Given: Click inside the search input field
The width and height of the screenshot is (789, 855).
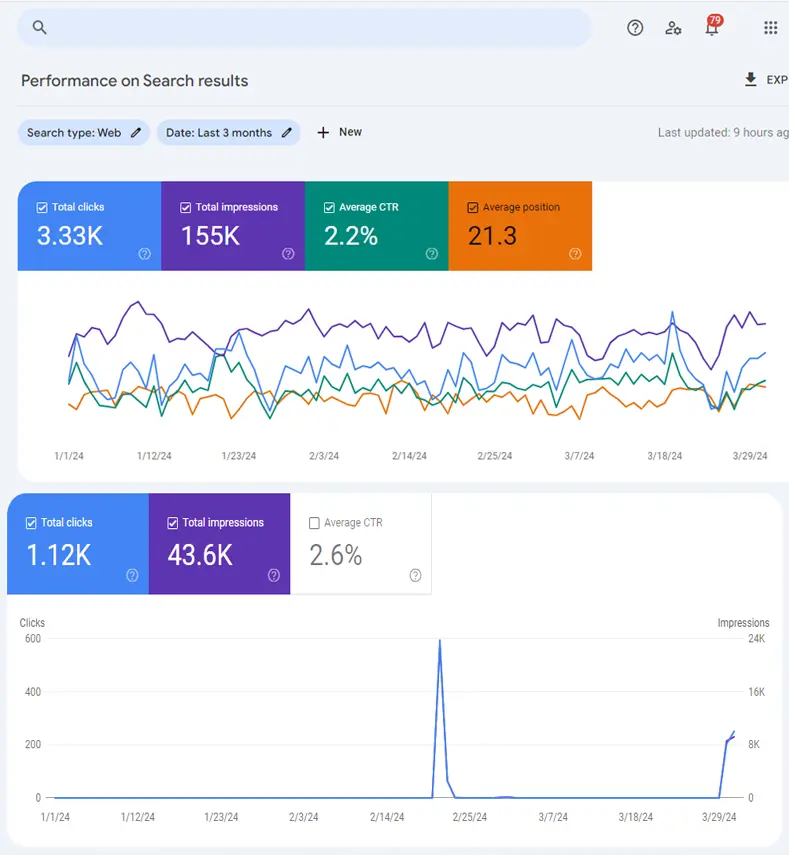Looking at the screenshot, I should click(x=300, y=27).
